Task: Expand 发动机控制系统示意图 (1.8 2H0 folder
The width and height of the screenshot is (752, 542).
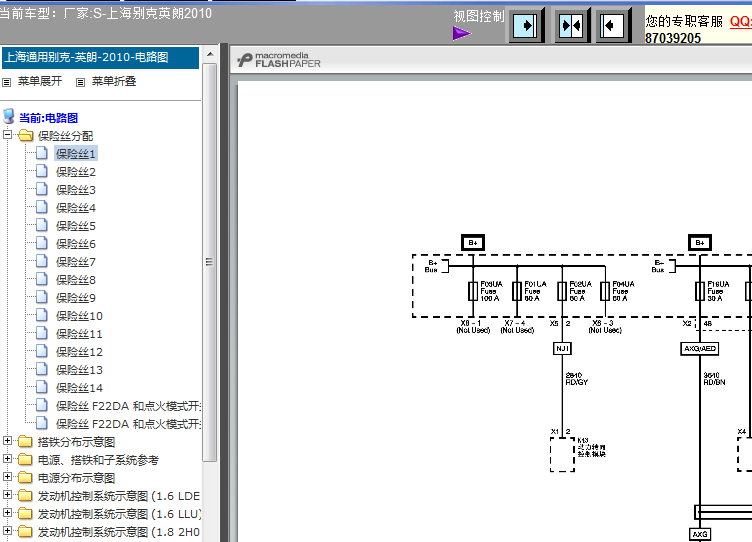Action: click(x=7, y=531)
